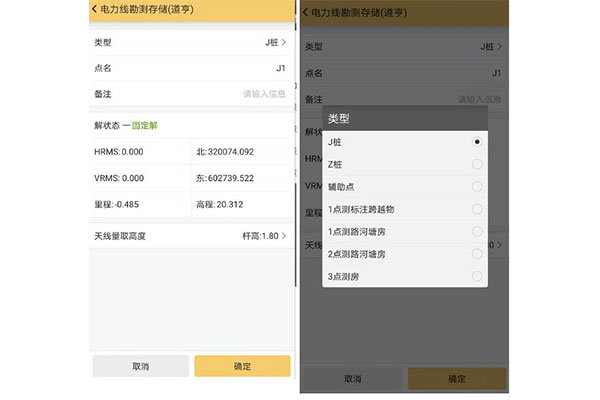Viewport: 600px width, 400px height.
Task: Tap back arrow beside 电力线勘测存储 on undimmed screen
Action: pos(94,9)
